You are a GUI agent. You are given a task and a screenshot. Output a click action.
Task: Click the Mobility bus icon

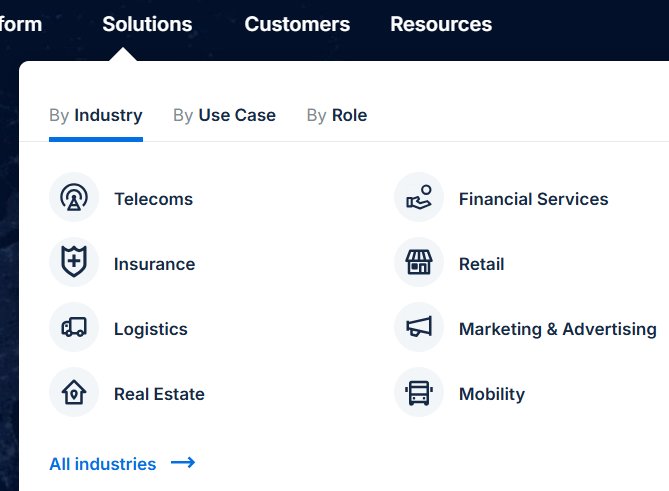(x=418, y=393)
